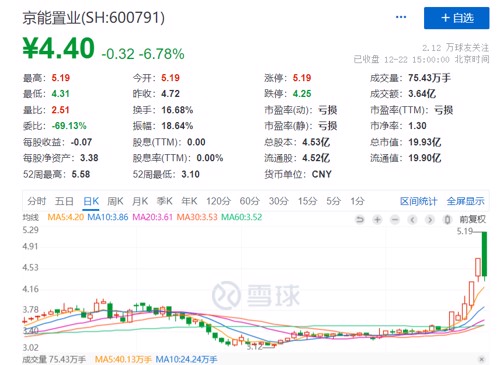Select the 60分 interval tab

tap(250, 201)
